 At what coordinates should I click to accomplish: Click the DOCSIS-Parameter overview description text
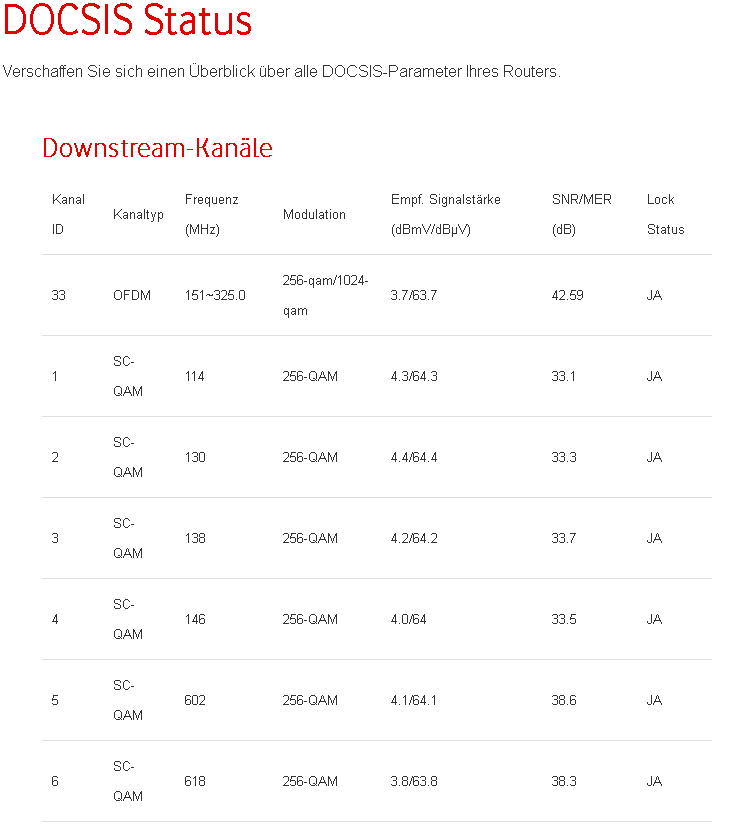[281, 72]
